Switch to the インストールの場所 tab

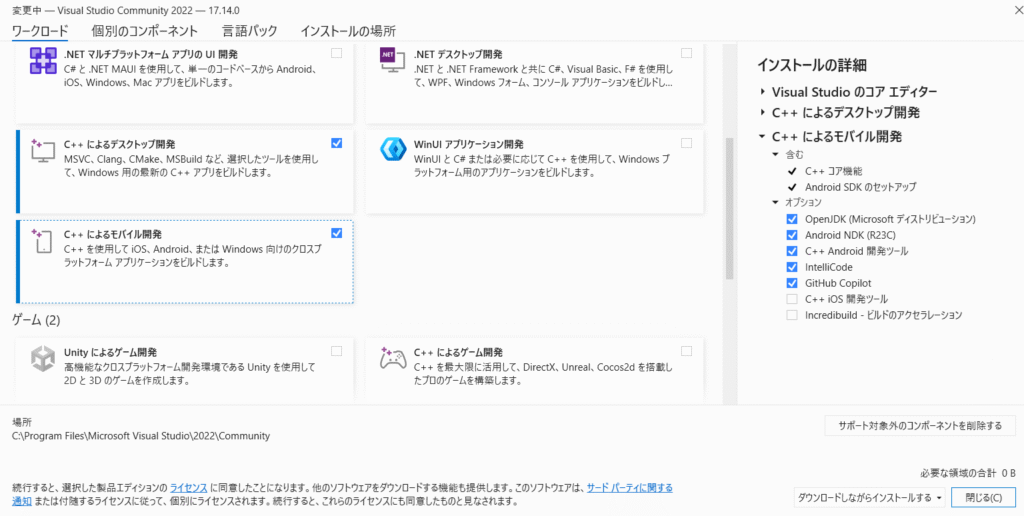pos(347,31)
